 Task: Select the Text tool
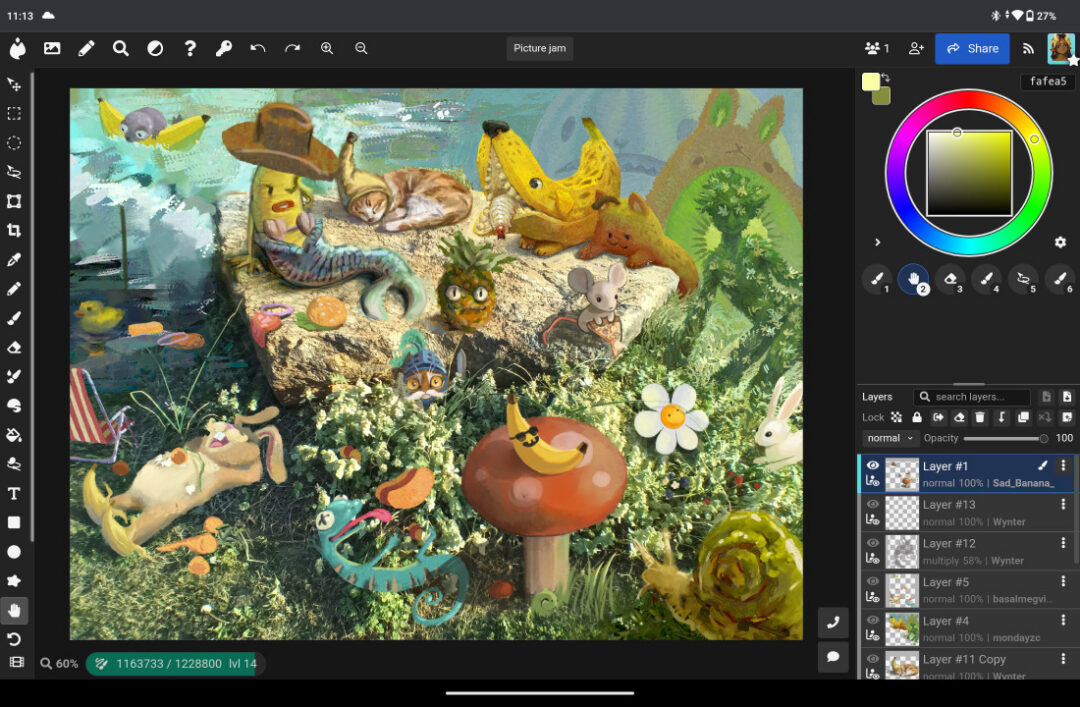[x=14, y=493]
